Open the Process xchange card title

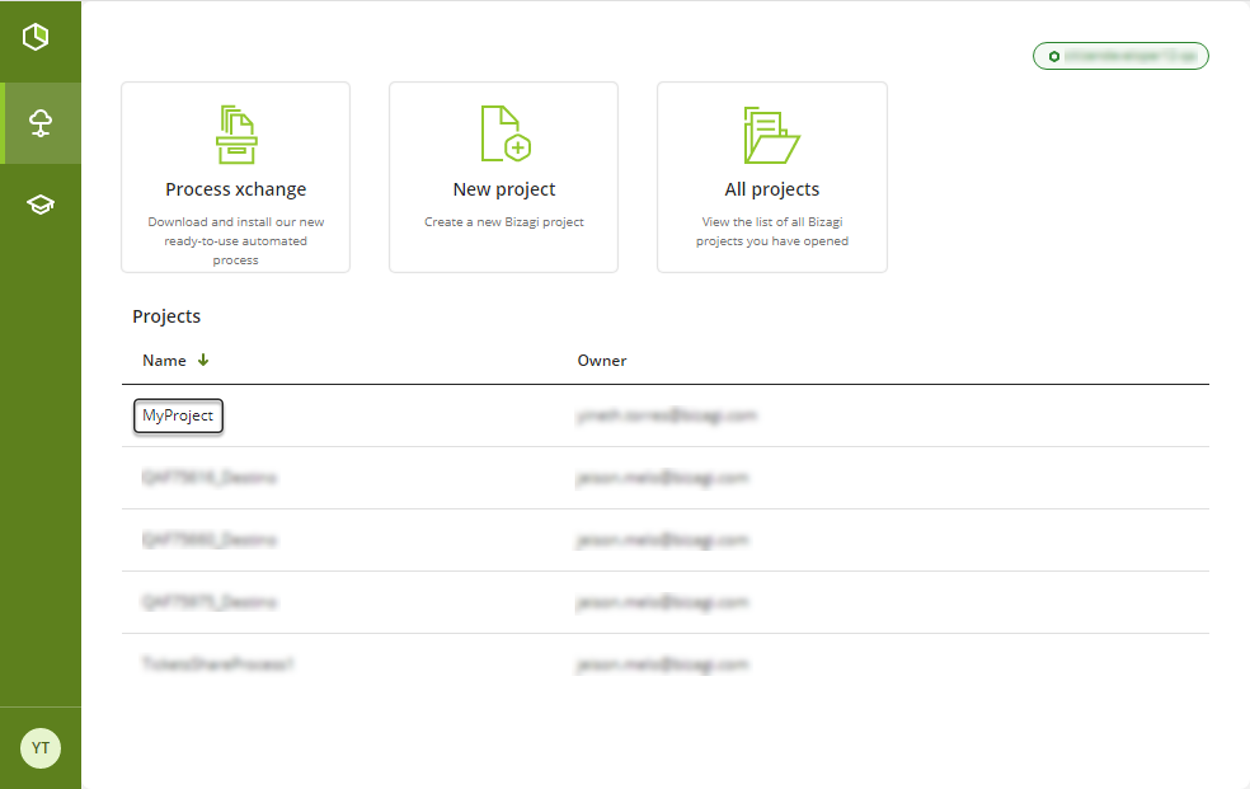(236, 189)
